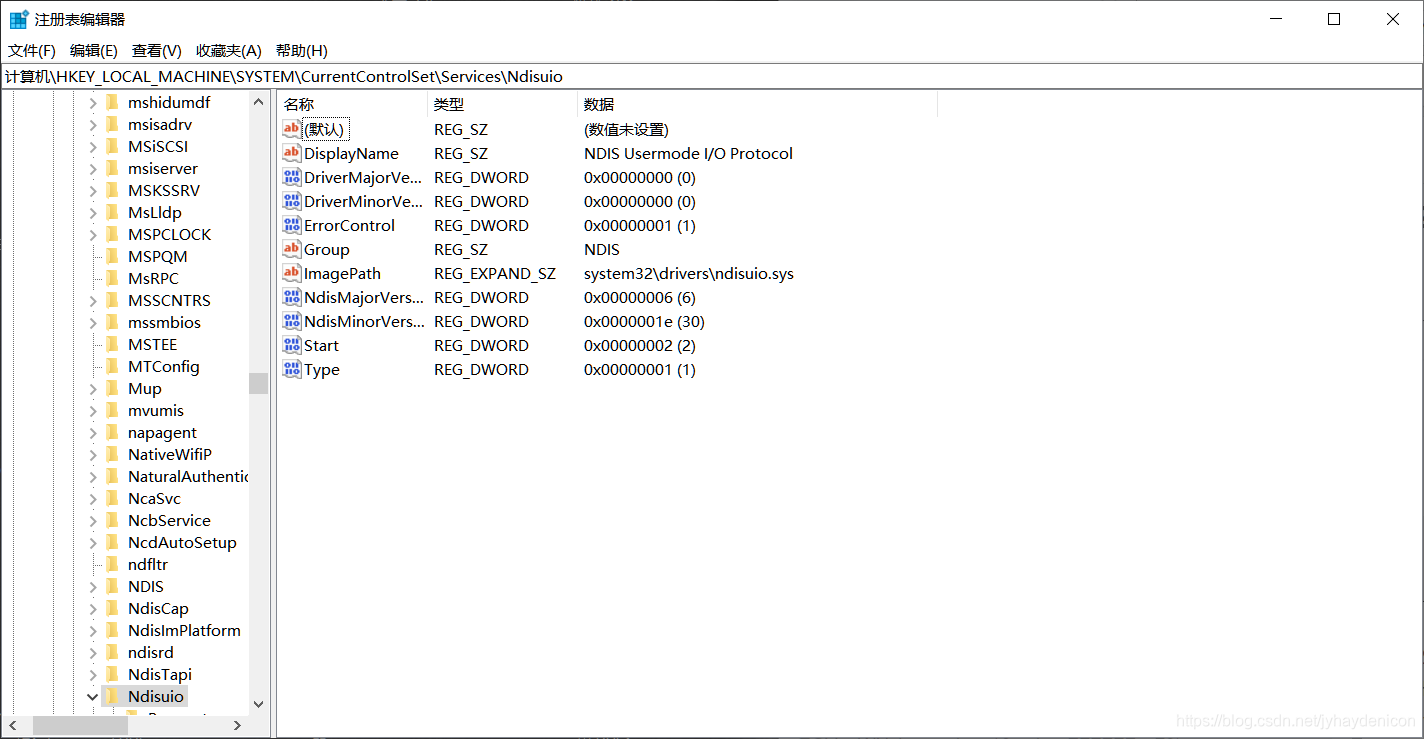Click the string icon next to Group

click(x=291, y=249)
